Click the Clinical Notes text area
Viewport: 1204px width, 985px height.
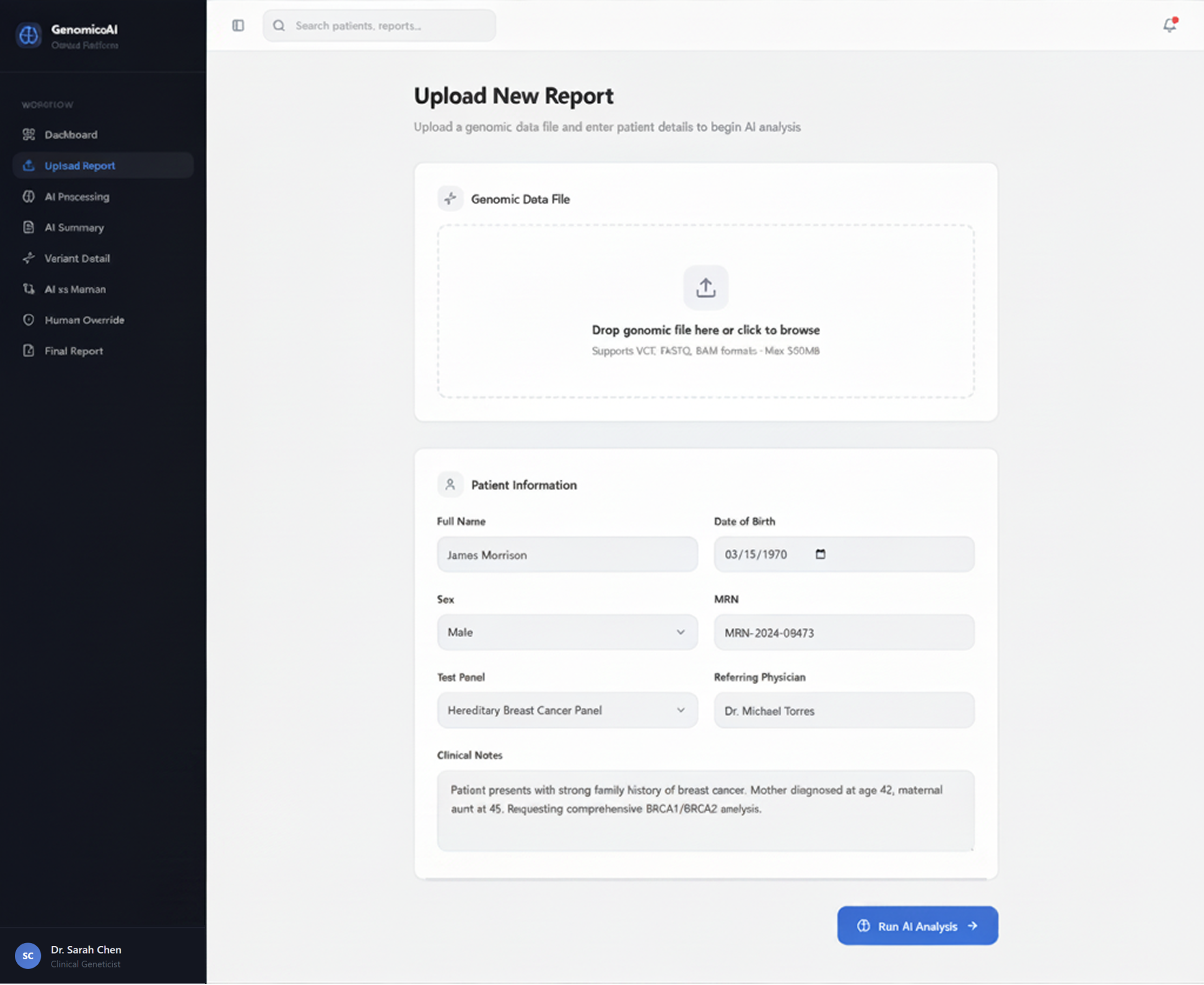pos(705,810)
